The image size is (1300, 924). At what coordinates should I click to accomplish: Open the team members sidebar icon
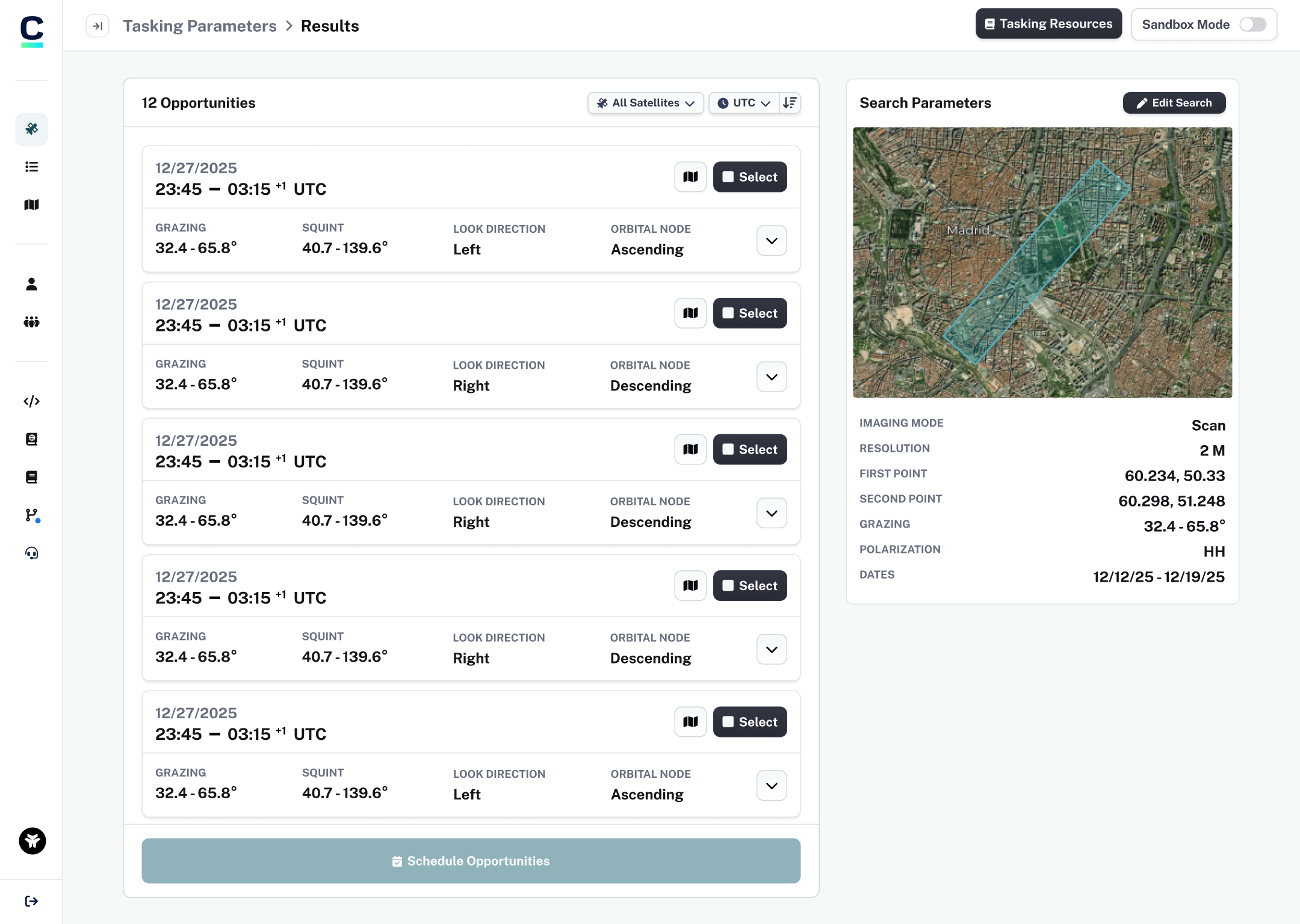click(31, 322)
